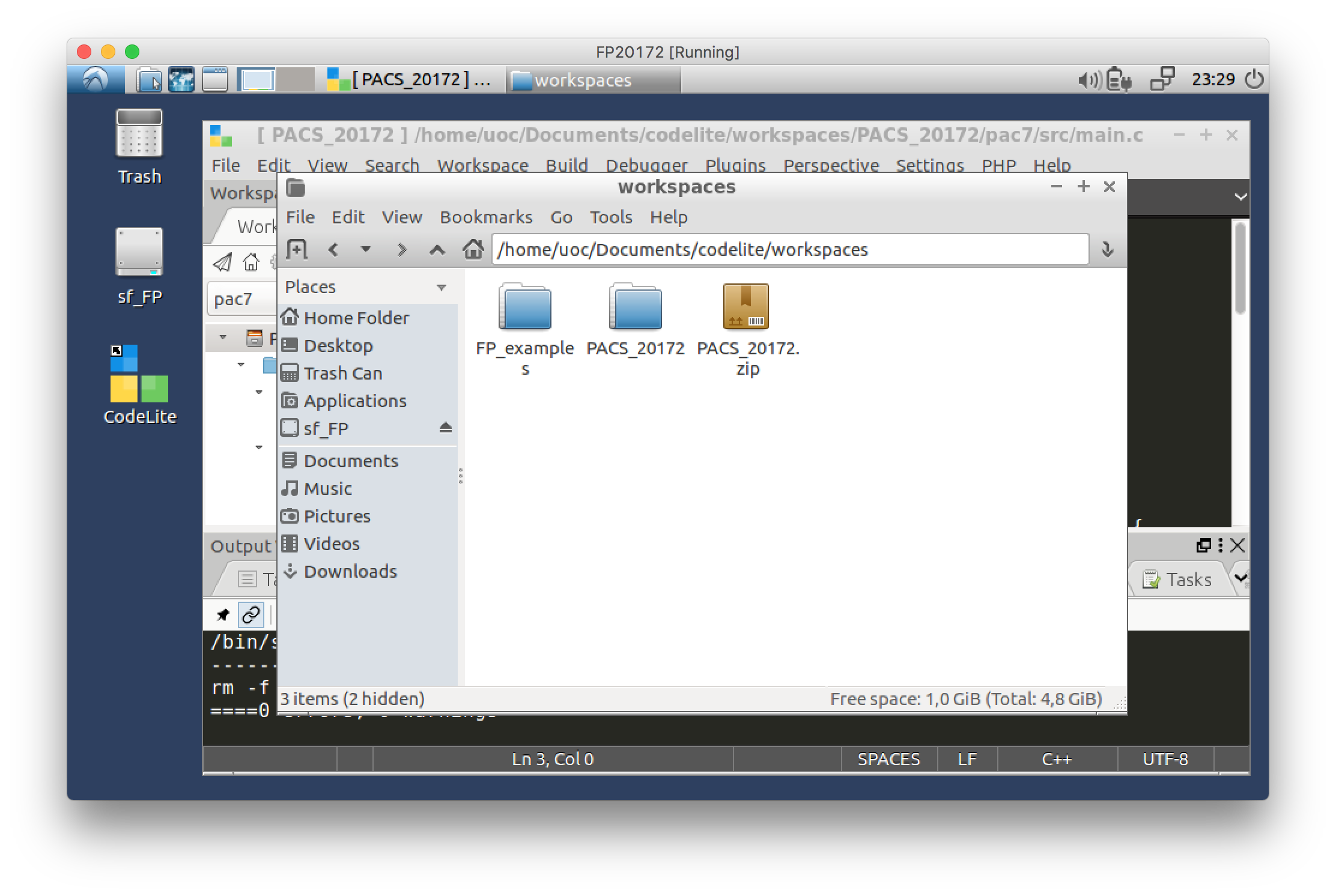Viewport: 1336px width, 896px height.
Task: Open the FP_examples folder
Action: (x=524, y=307)
